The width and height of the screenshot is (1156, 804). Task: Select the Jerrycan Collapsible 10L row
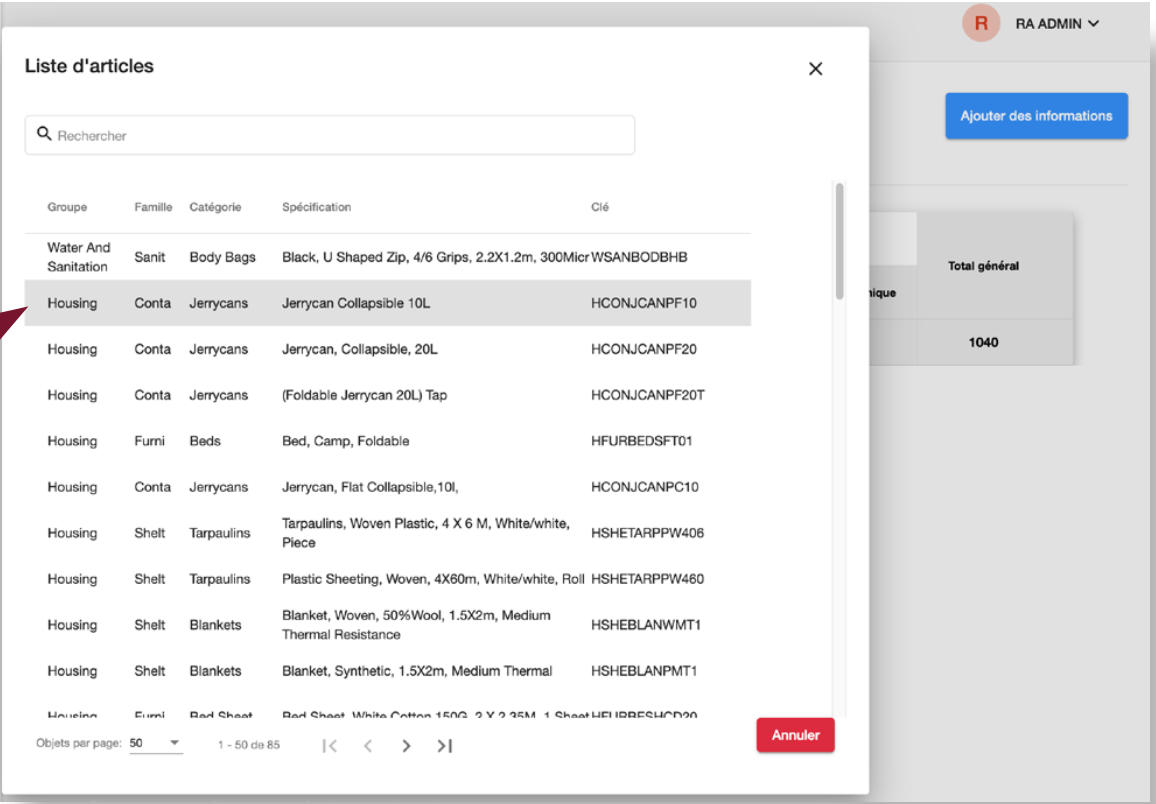click(356, 303)
